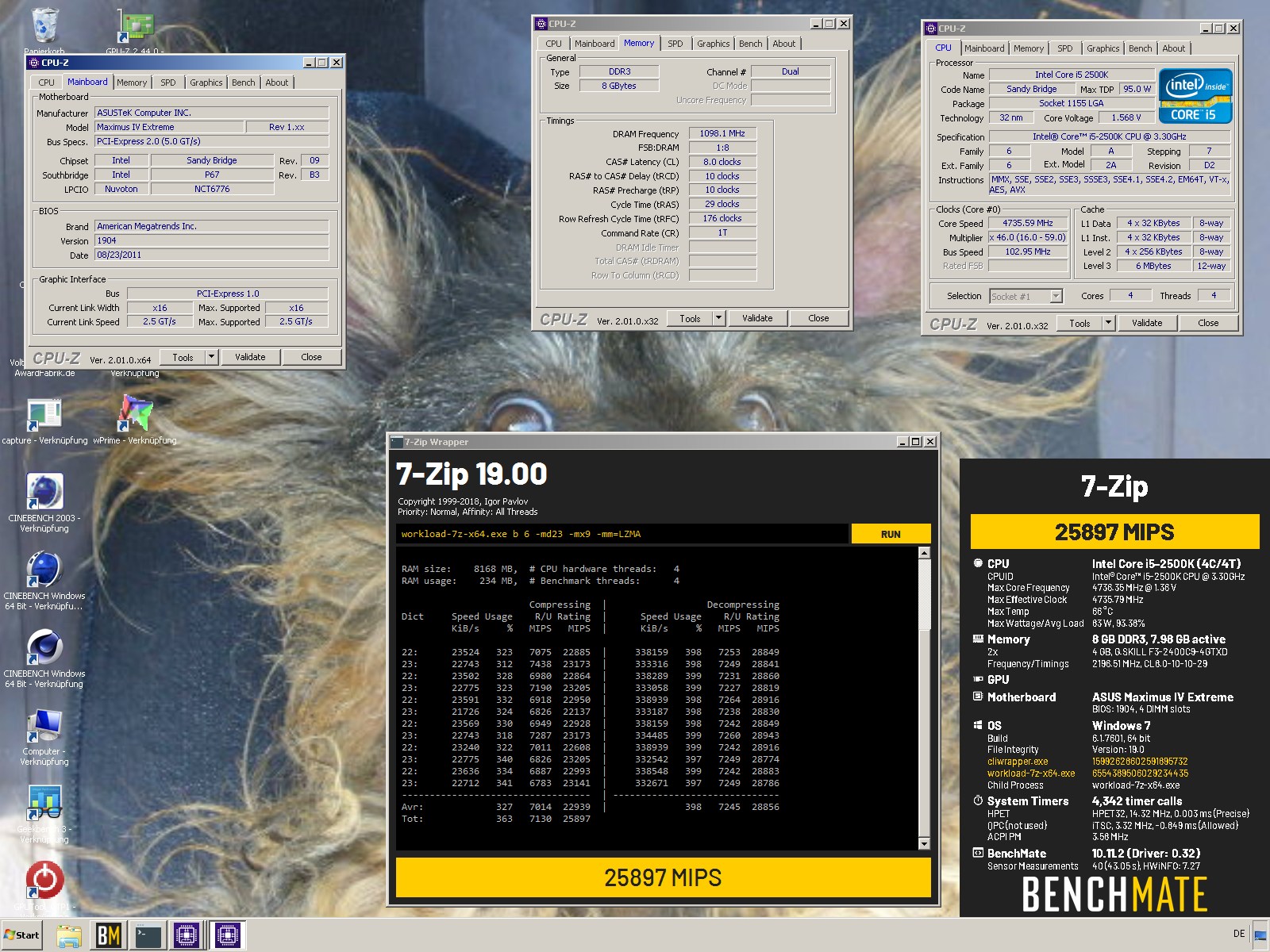Screen dimensions: 1270x952
Task: Click the CAS# Latency 8.0 clocks value
Action: pos(722,162)
